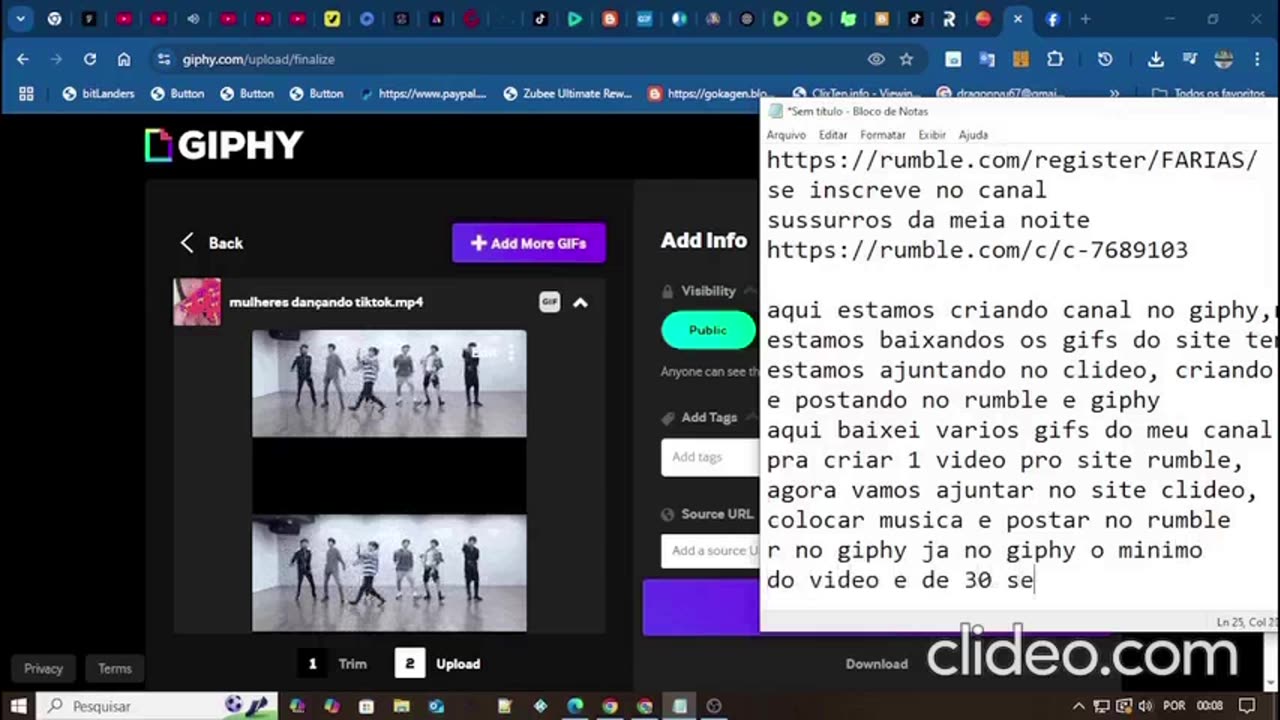Screen dimensions: 1280x720
Task: Open the paypal bookmark
Action: 423,93
